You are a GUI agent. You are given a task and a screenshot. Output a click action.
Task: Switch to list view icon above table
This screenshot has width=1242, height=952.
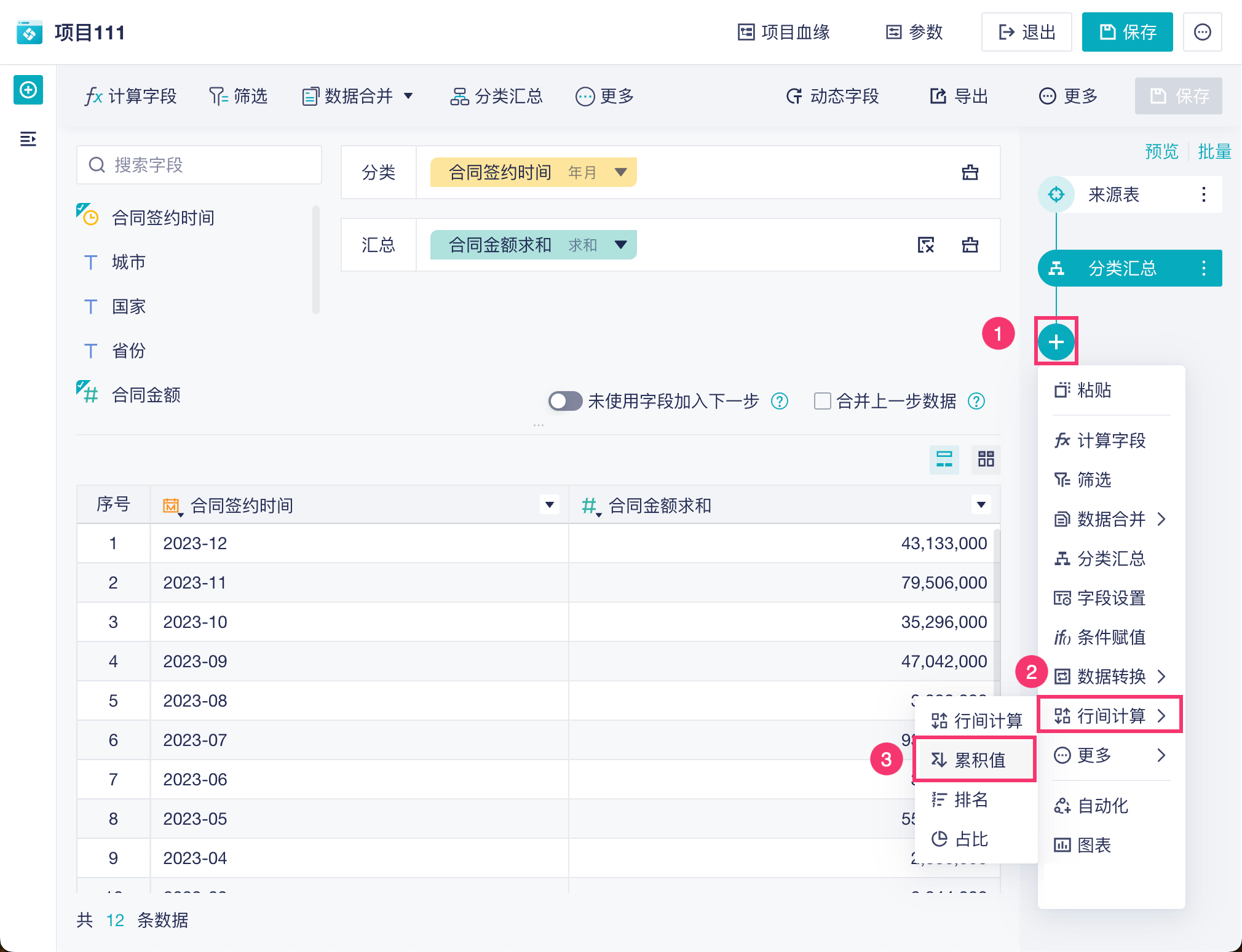[944, 459]
